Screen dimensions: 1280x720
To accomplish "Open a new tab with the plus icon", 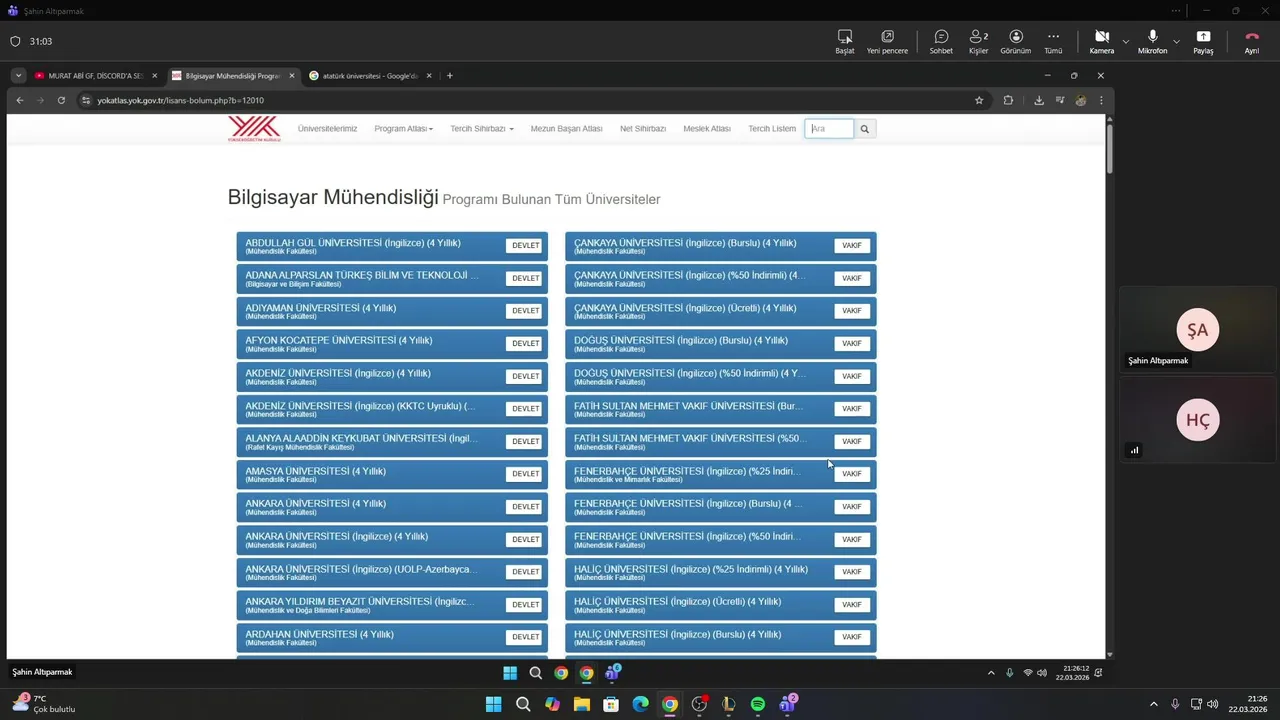I will click(x=449, y=76).
